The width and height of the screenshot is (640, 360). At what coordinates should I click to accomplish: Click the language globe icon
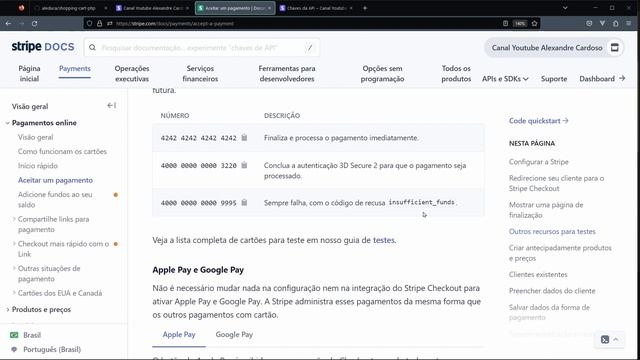(x=14, y=349)
